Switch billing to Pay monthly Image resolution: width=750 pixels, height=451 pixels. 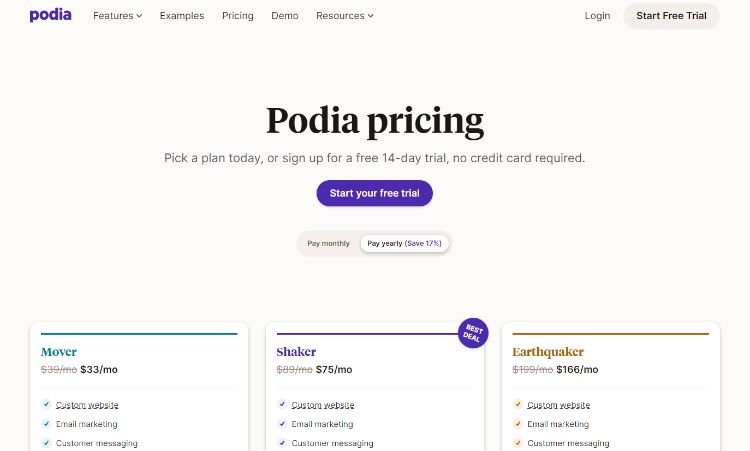pos(328,243)
